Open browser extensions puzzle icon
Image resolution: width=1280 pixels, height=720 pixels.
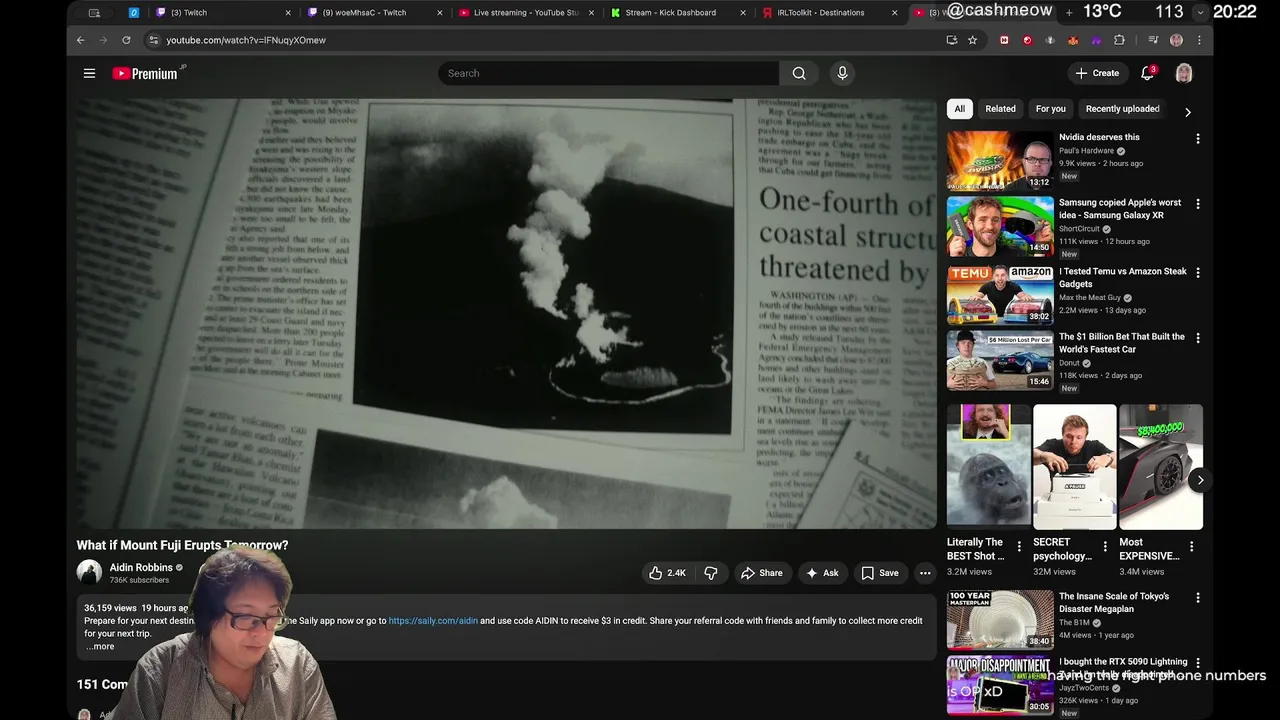point(1119,40)
